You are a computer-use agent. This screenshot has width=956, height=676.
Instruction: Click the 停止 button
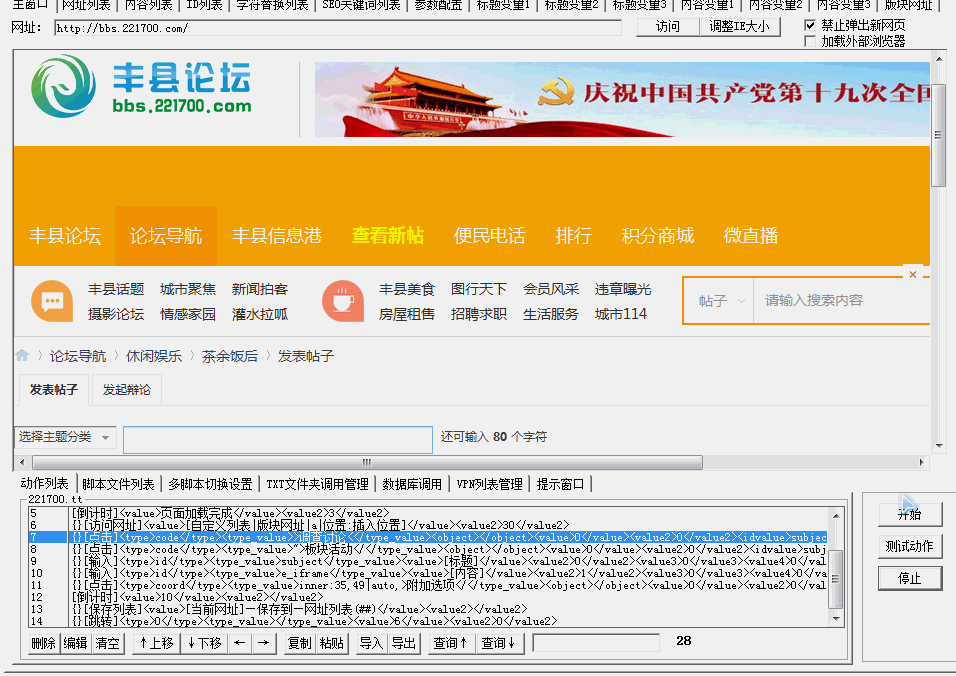(x=910, y=578)
